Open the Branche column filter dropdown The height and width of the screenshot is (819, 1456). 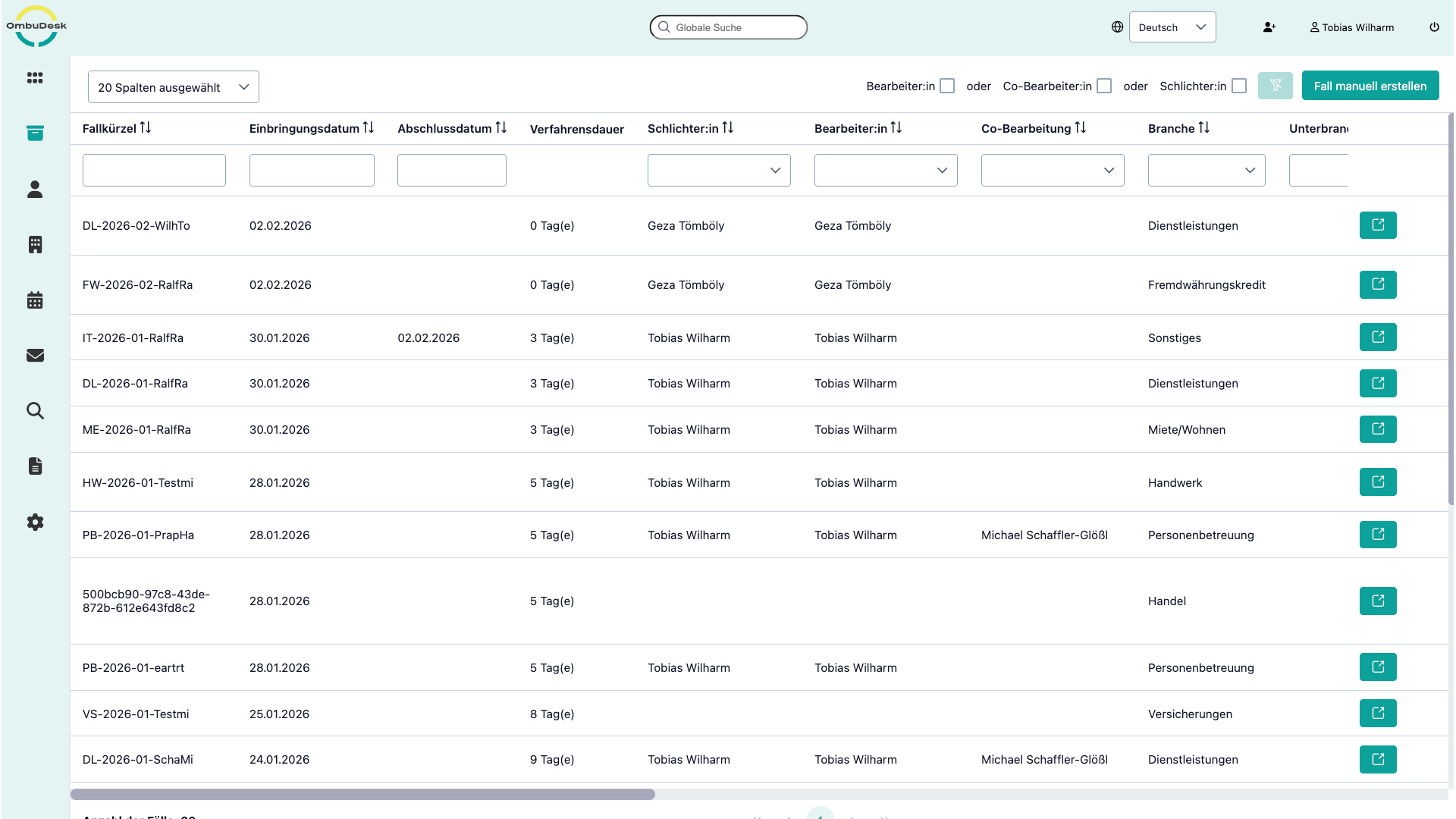coord(1206,171)
